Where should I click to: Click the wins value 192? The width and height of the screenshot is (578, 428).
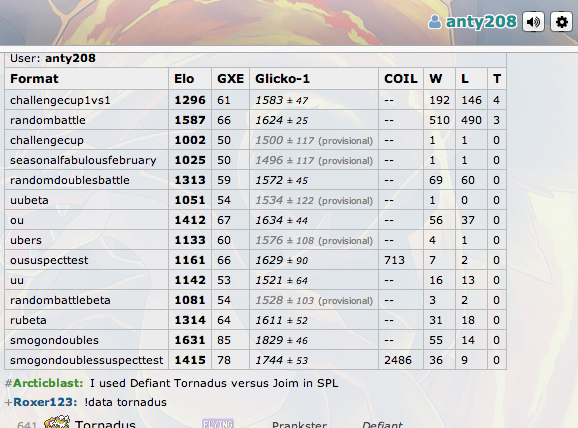coord(439,100)
